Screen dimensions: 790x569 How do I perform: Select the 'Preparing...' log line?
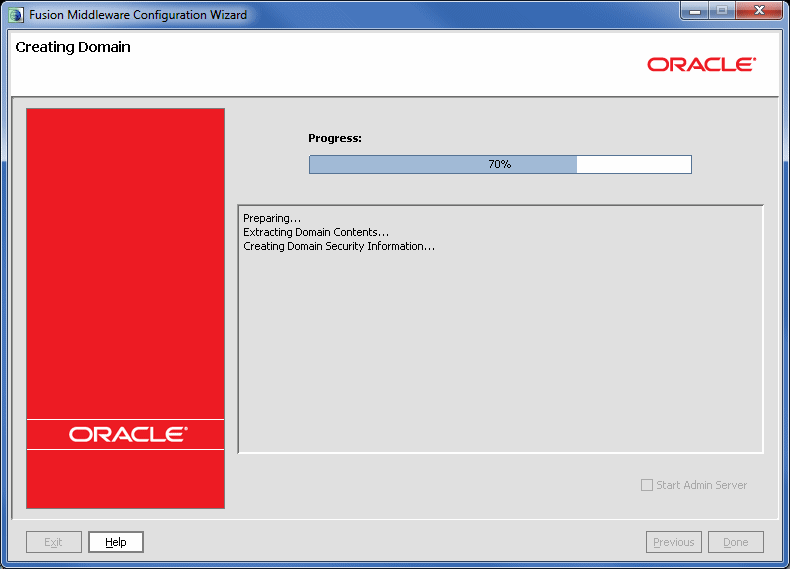(x=272, y=218)
